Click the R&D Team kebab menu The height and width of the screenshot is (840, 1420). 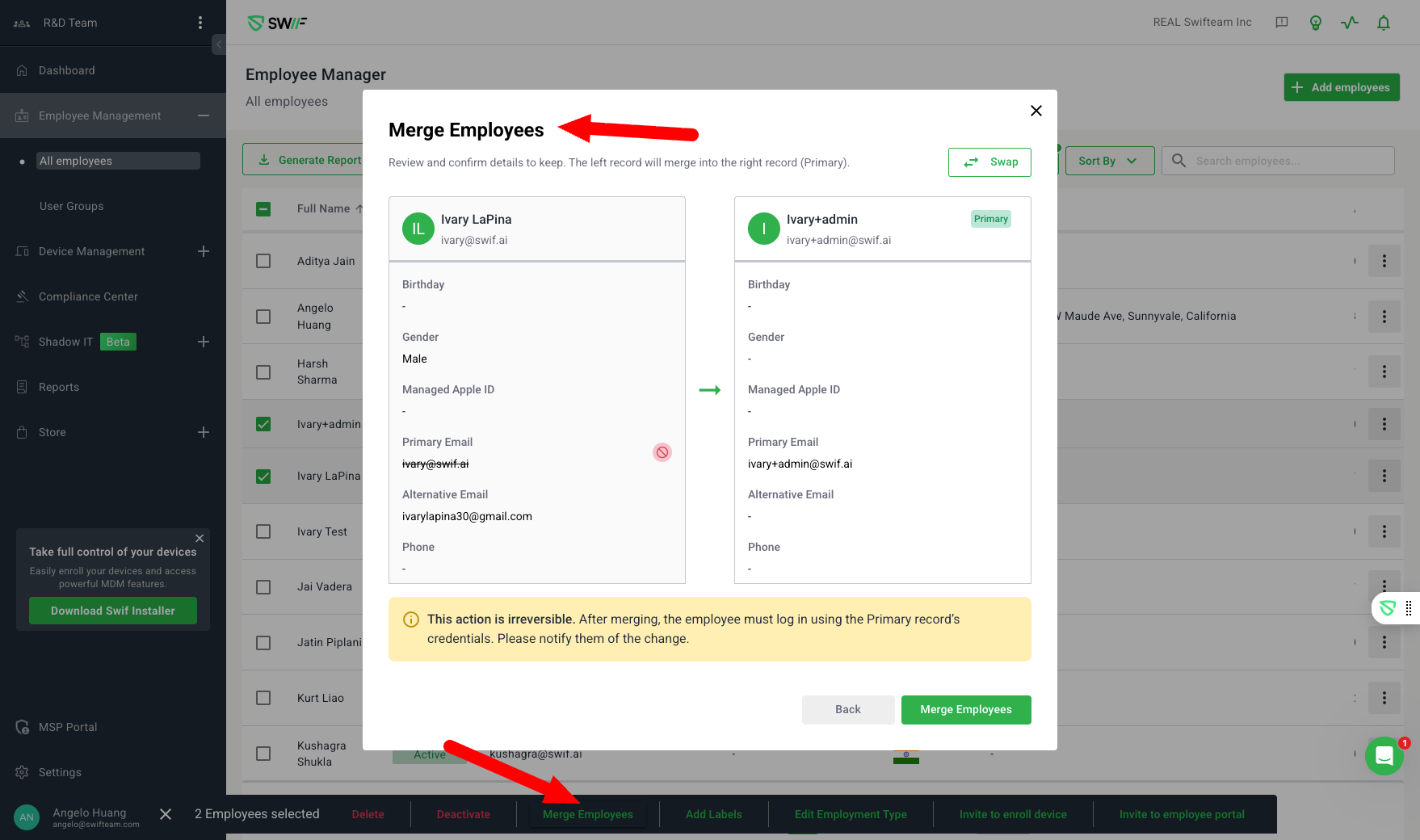[x=200, y=23]
